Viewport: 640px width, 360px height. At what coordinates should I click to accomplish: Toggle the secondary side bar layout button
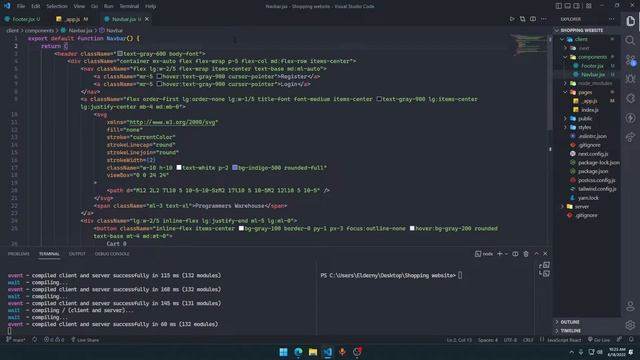click(x=577, y=6)
